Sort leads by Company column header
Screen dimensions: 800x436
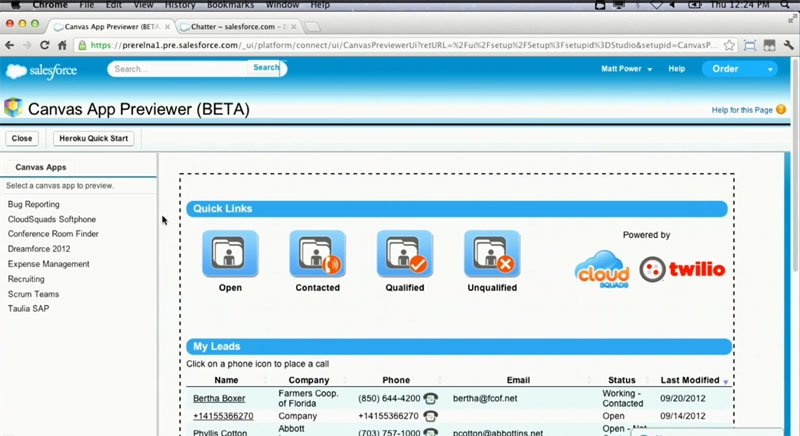click(x=309, y=380)
